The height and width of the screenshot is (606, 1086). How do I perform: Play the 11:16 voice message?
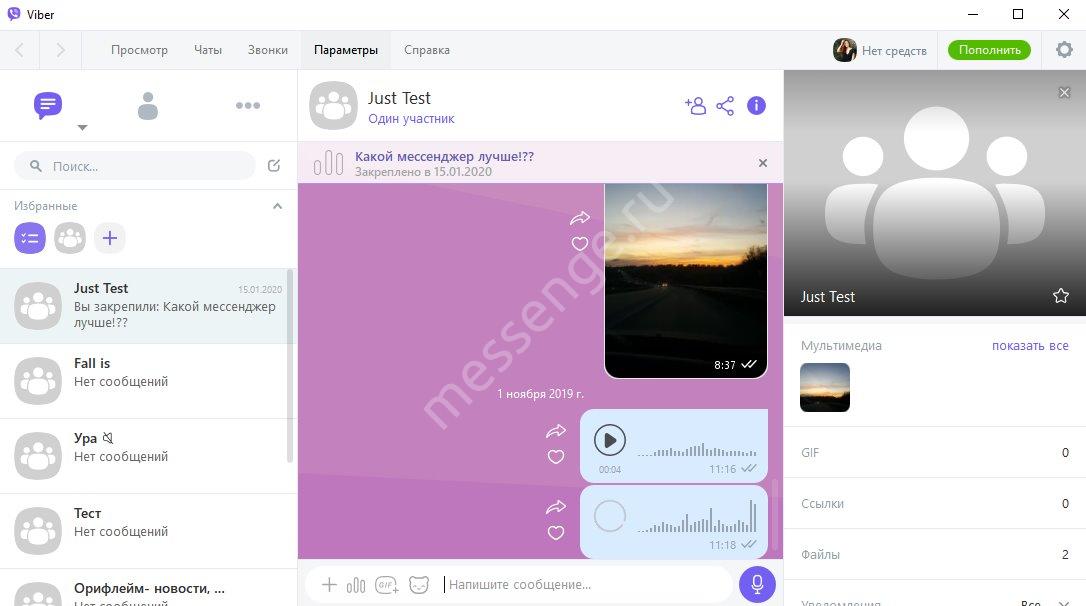[609, 440]
